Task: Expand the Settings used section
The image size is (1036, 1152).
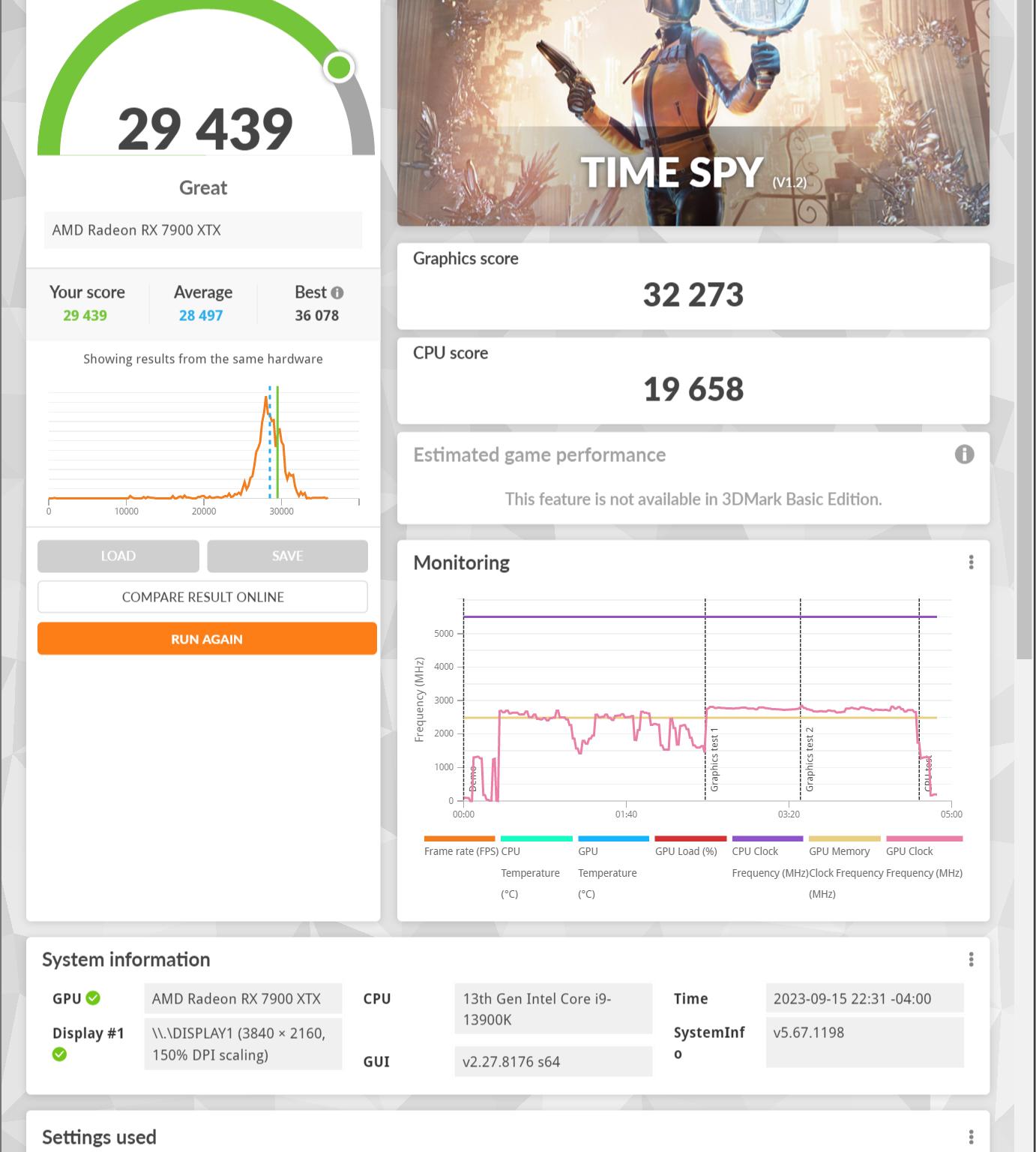Action: tap(100, 1135)
